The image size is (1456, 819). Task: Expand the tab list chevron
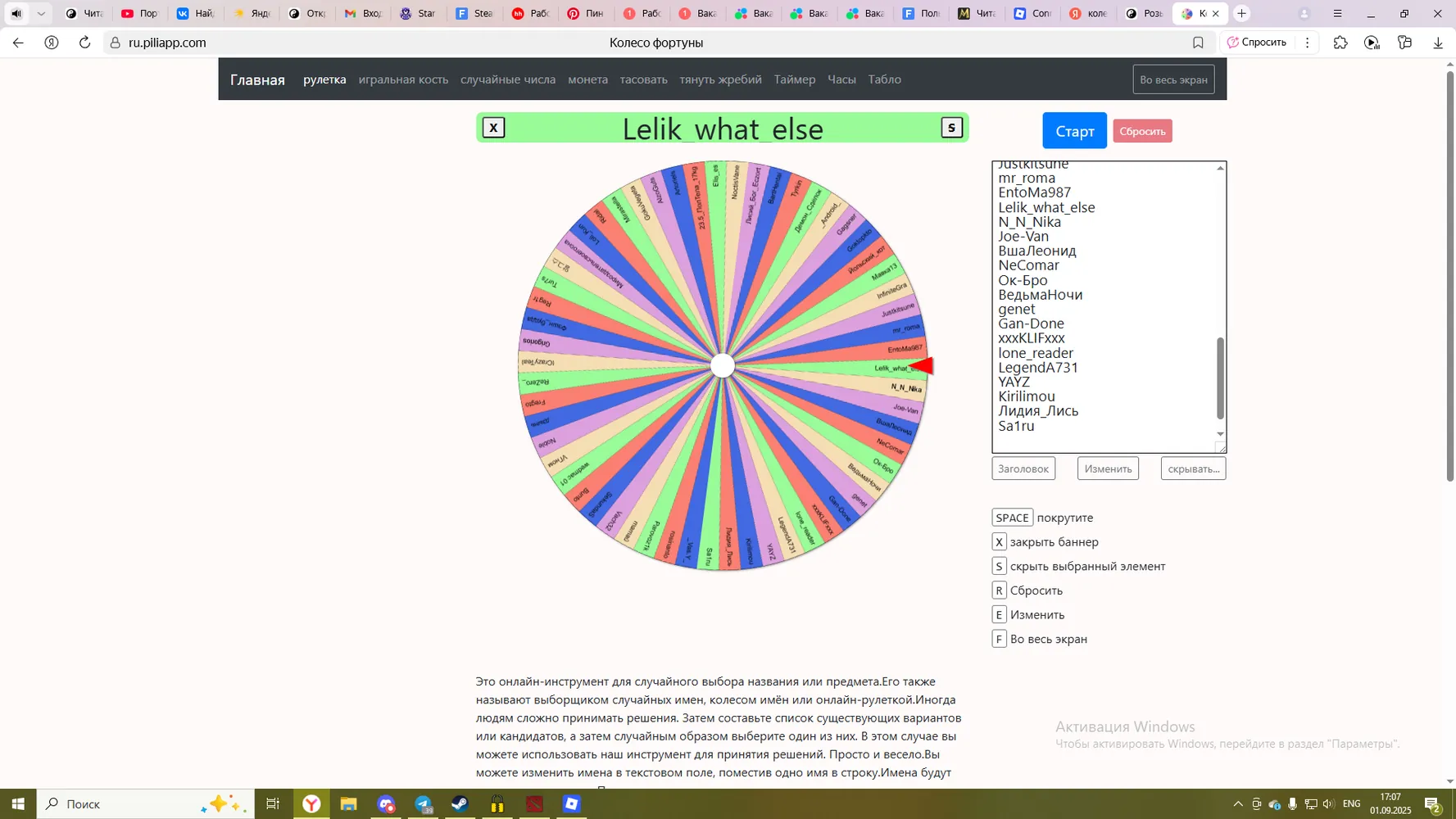(x=41, y=13)
